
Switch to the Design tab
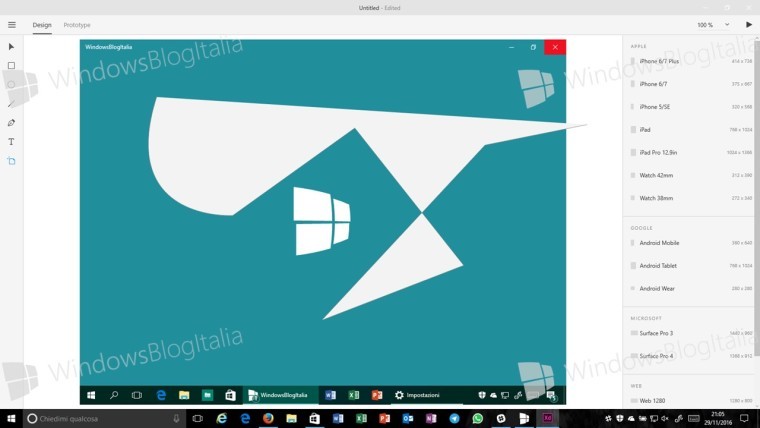pos(42,25)
